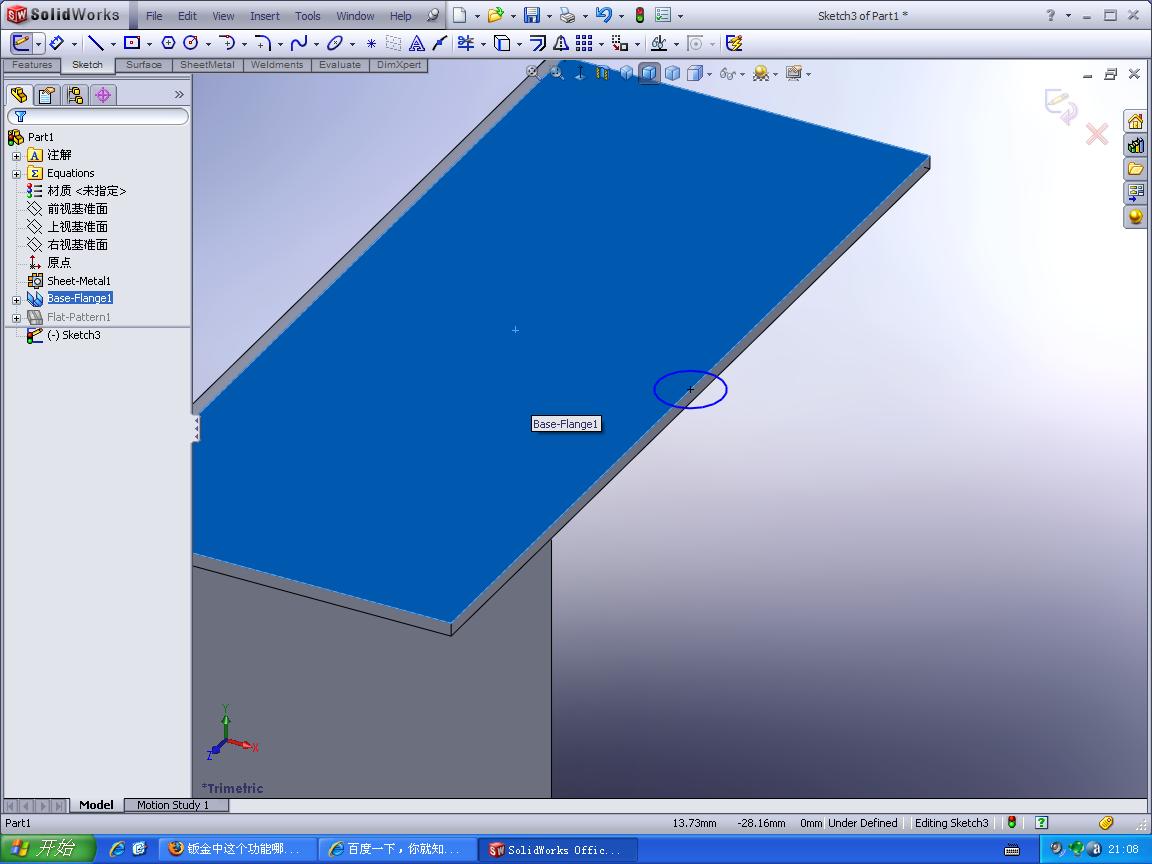The height and width of the screenshot is (864, 1152).
Task: Switch to the Evaluate tab
Action: pos(339,65)
